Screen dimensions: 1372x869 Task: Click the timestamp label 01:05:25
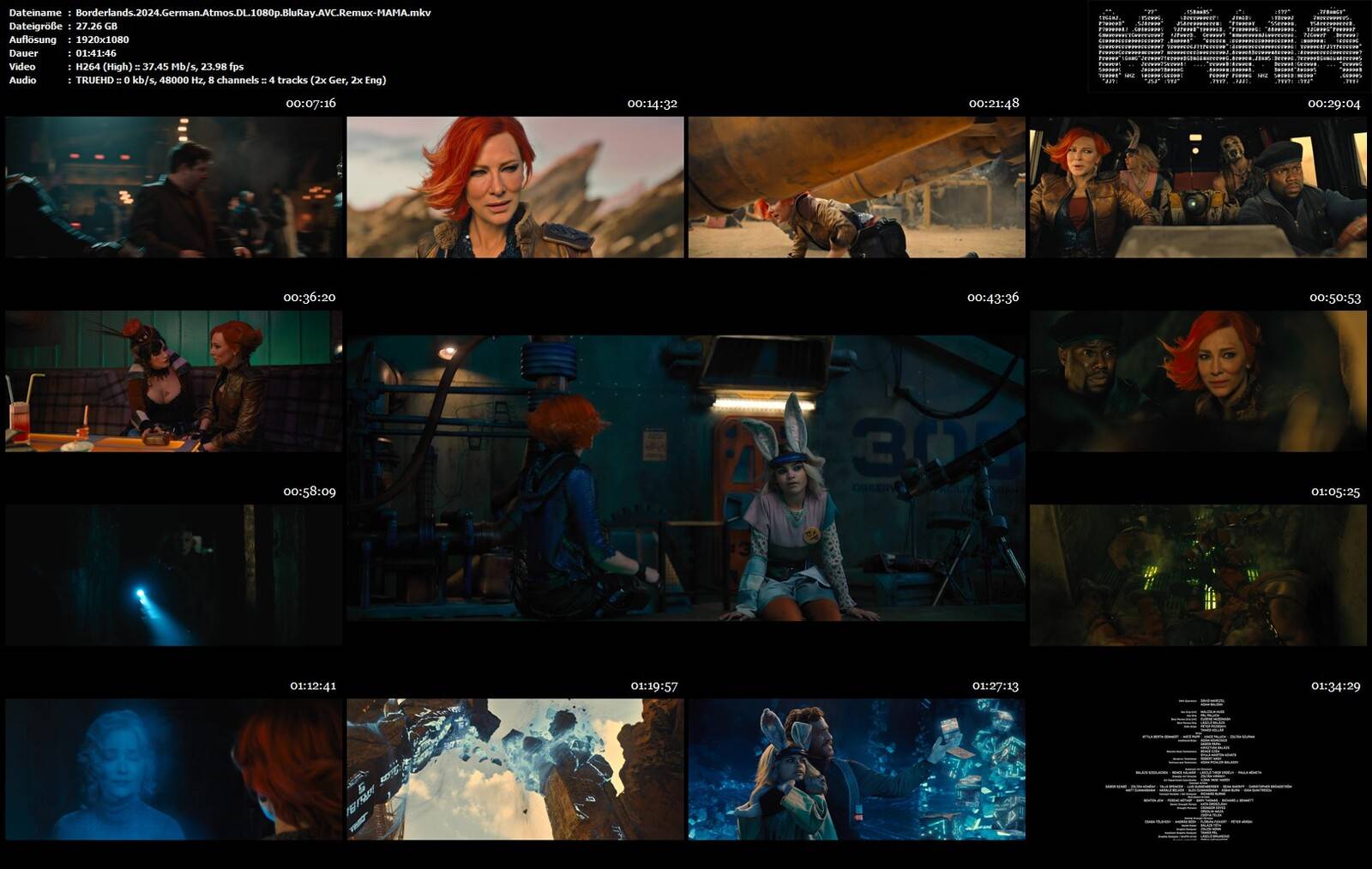click(1335, 492)
